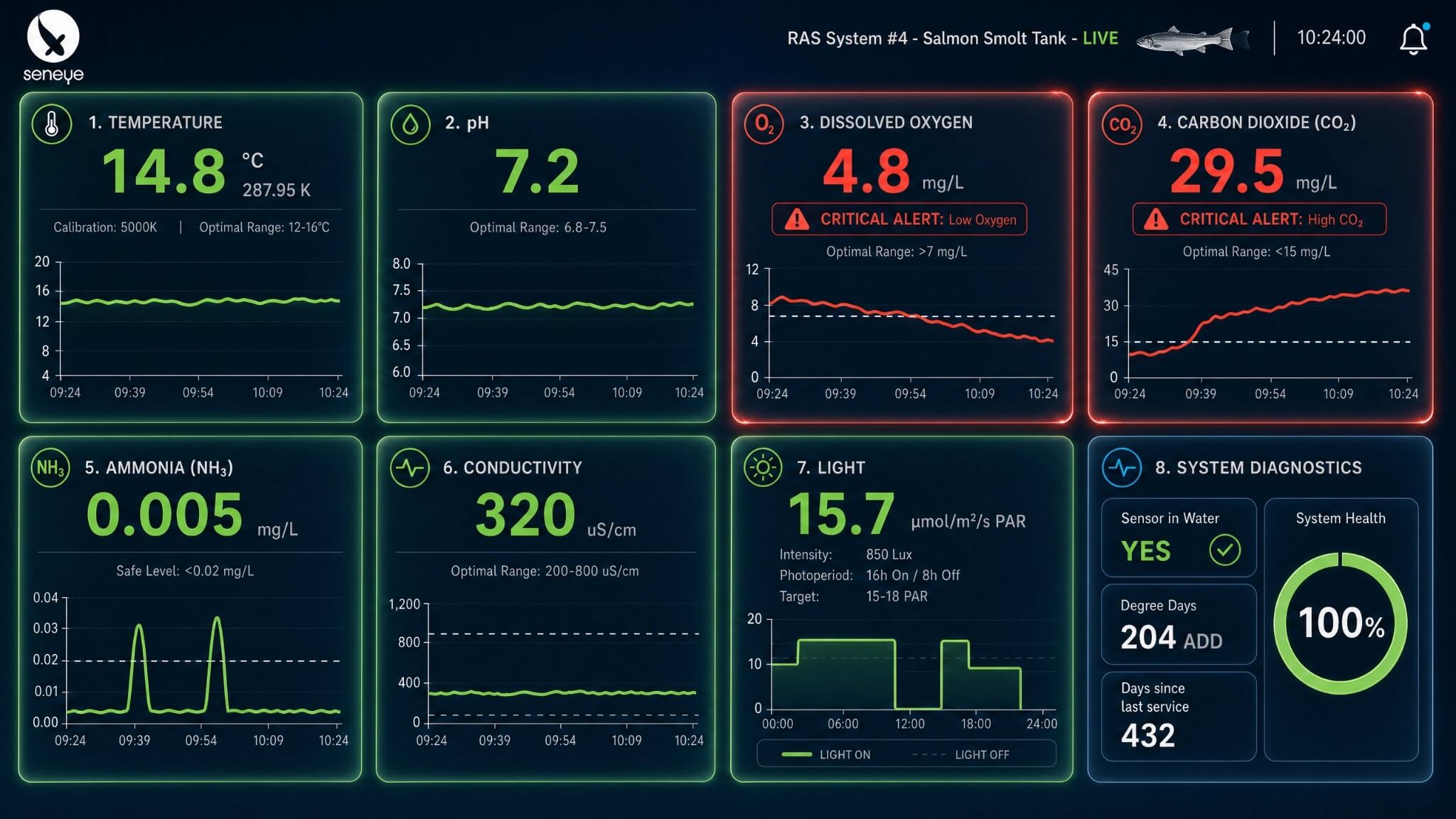Open the Critical Alert Low Oxygen banner
Screen dimensions: 1456x819
point(899,219)
